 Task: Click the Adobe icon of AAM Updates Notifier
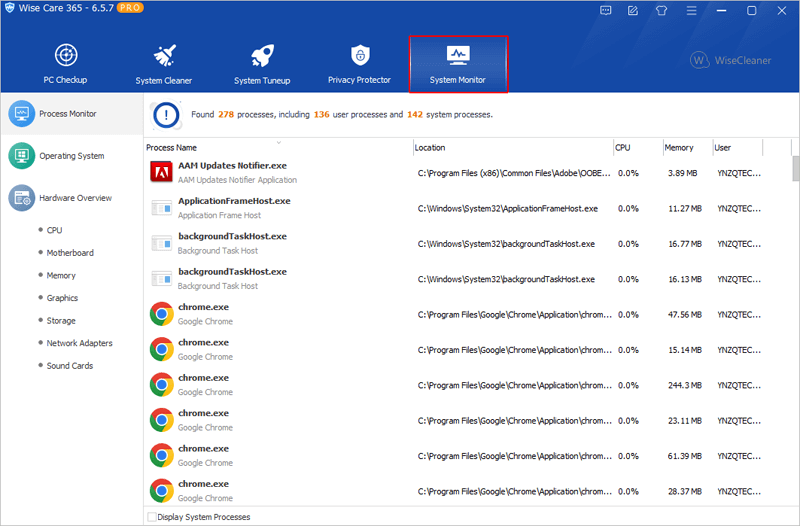click(161, 172)
